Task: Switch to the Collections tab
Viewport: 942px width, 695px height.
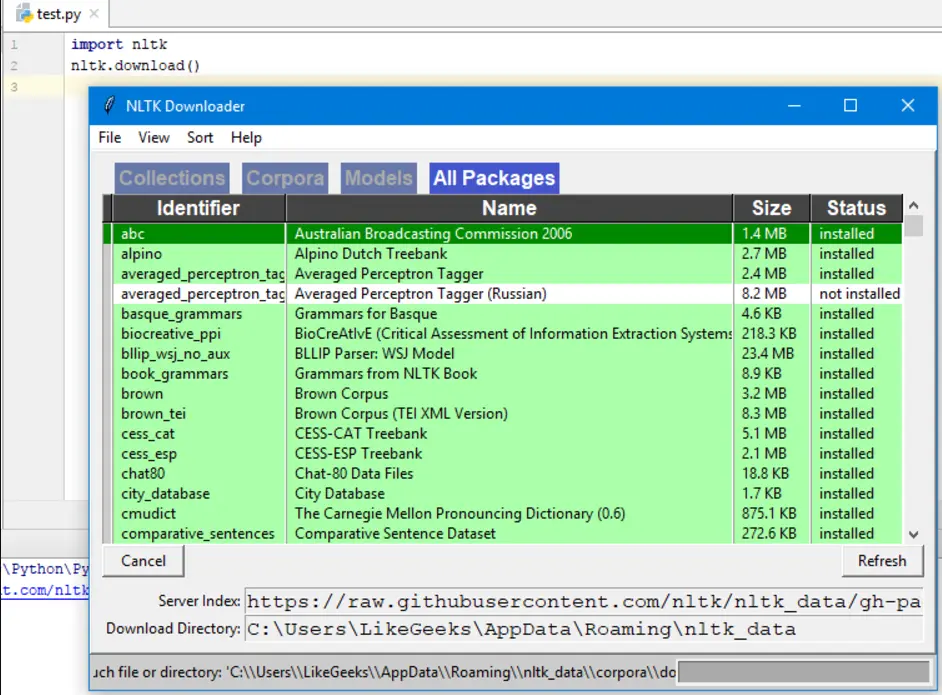Action: point(172,178)
